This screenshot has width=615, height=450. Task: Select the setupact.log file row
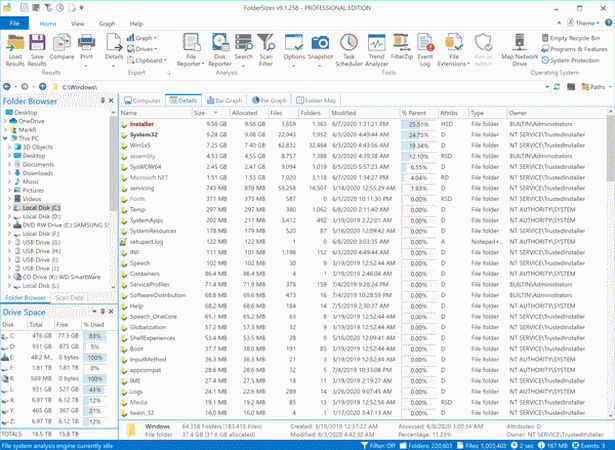tap(363, 242)
